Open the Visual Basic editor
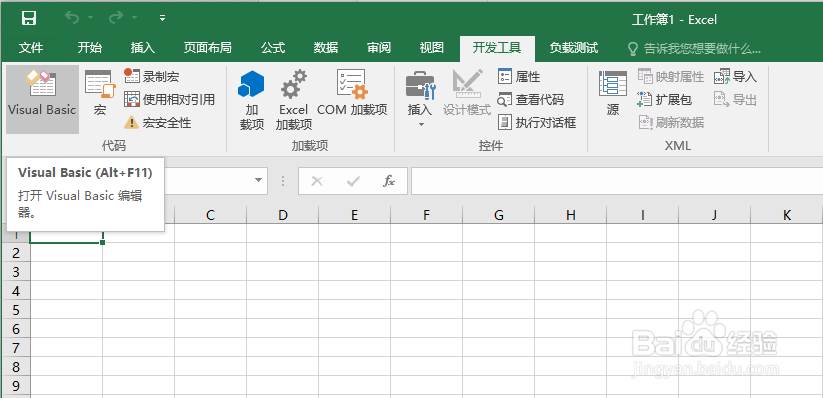This screenshot has width=823, height=398. (x=43, y=99)
